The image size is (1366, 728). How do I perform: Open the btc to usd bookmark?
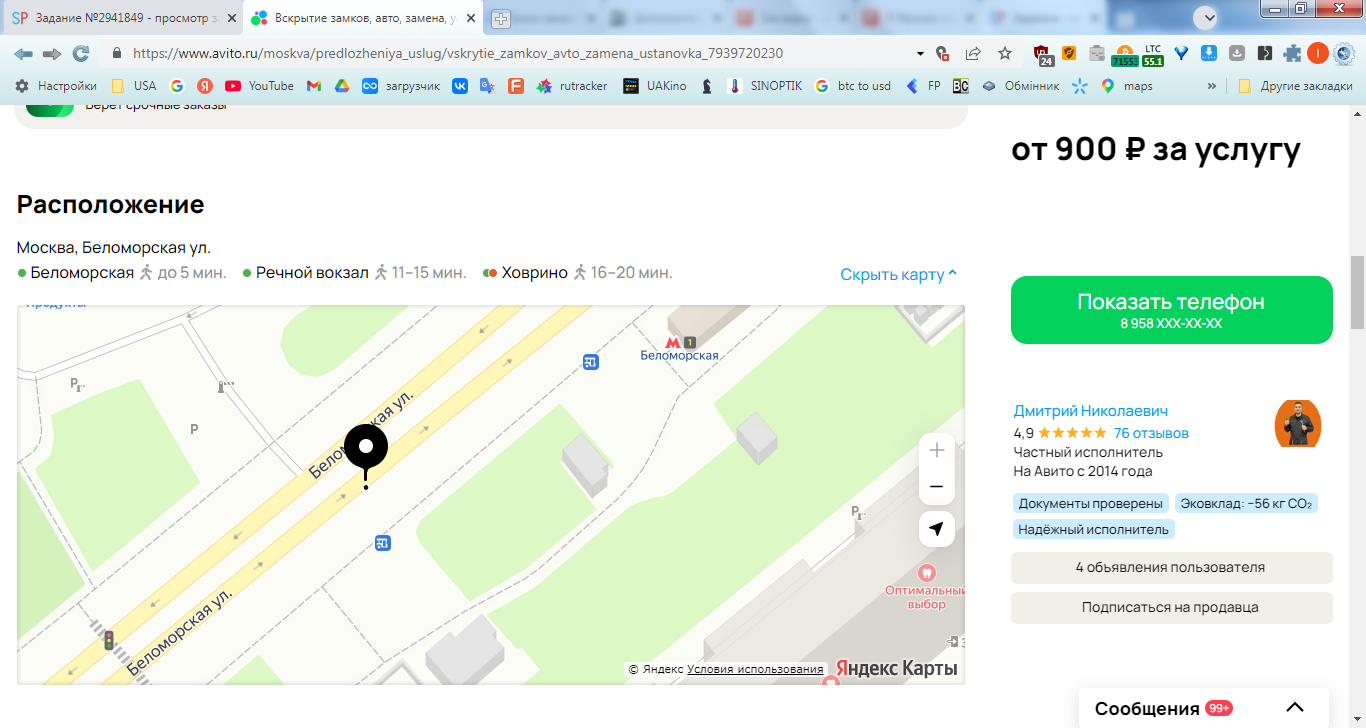pos(852,86)
